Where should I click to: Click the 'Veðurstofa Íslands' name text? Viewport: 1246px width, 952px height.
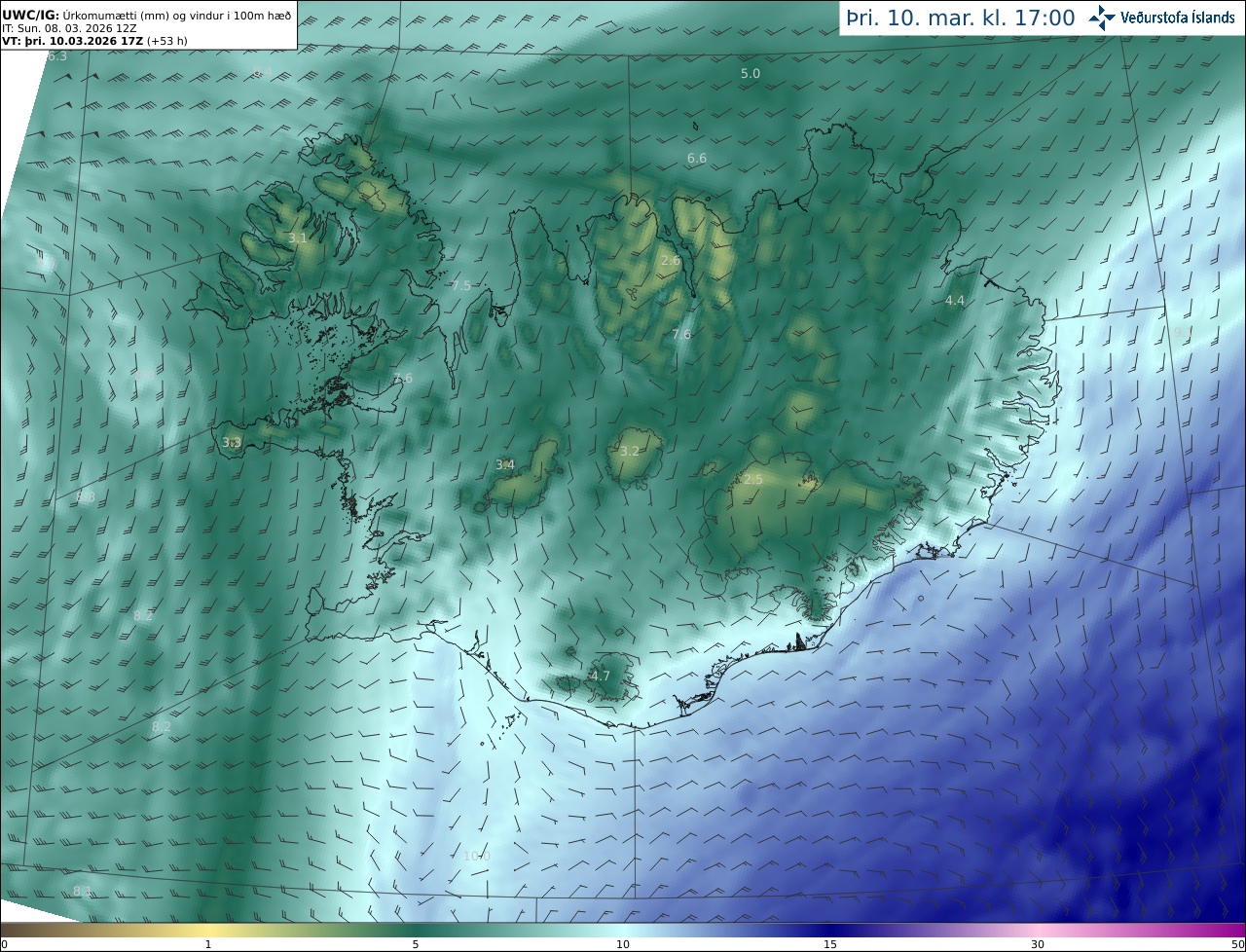pos(1178,18)
